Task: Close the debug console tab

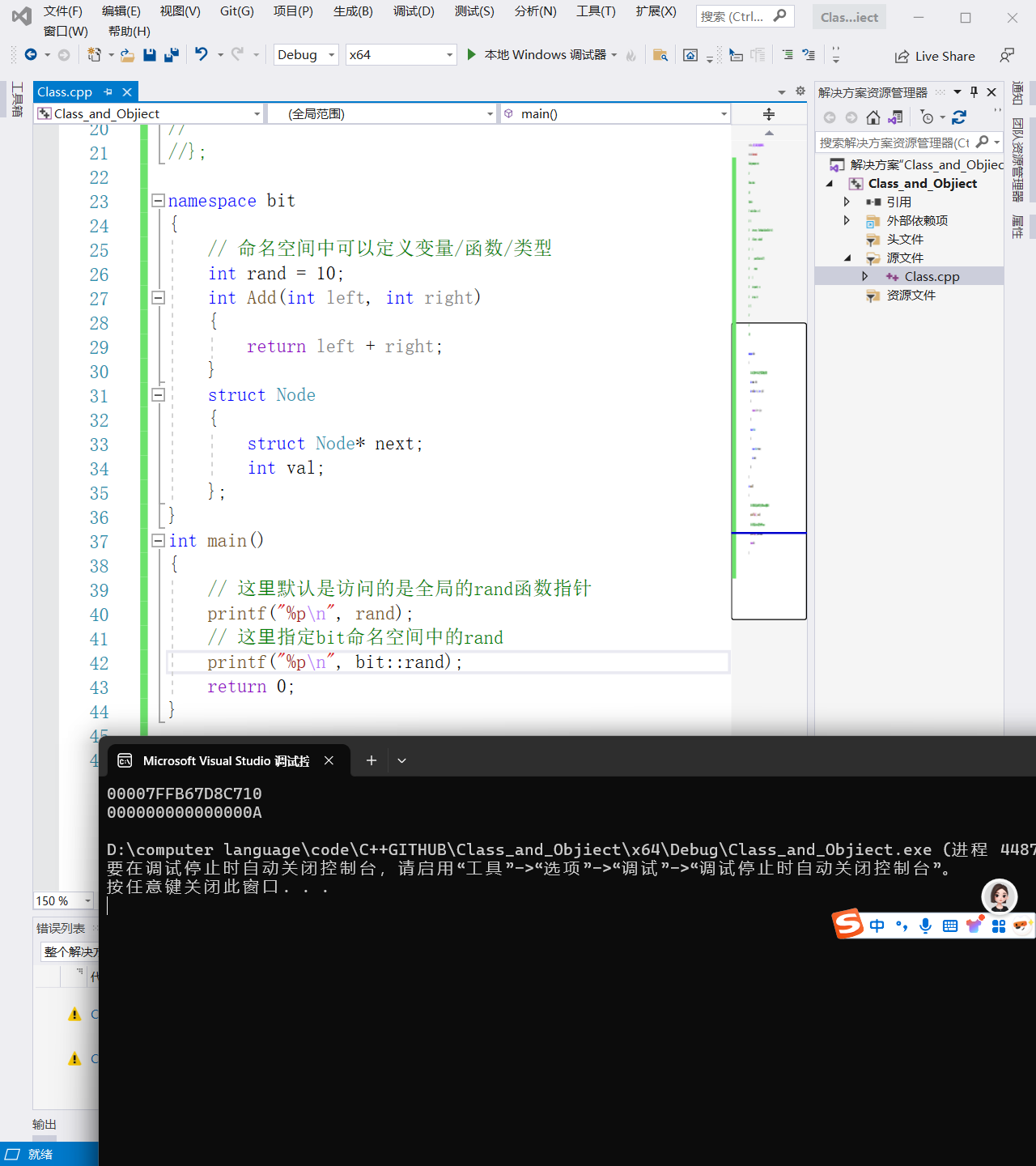Action: [x=329, y=760]
